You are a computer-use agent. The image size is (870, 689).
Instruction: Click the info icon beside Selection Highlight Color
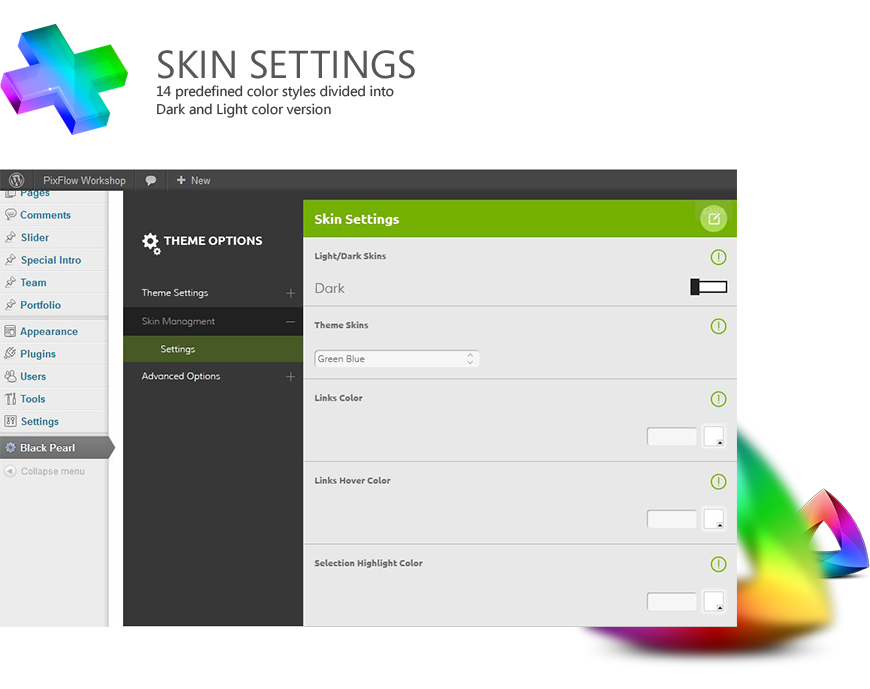point(718,564)
